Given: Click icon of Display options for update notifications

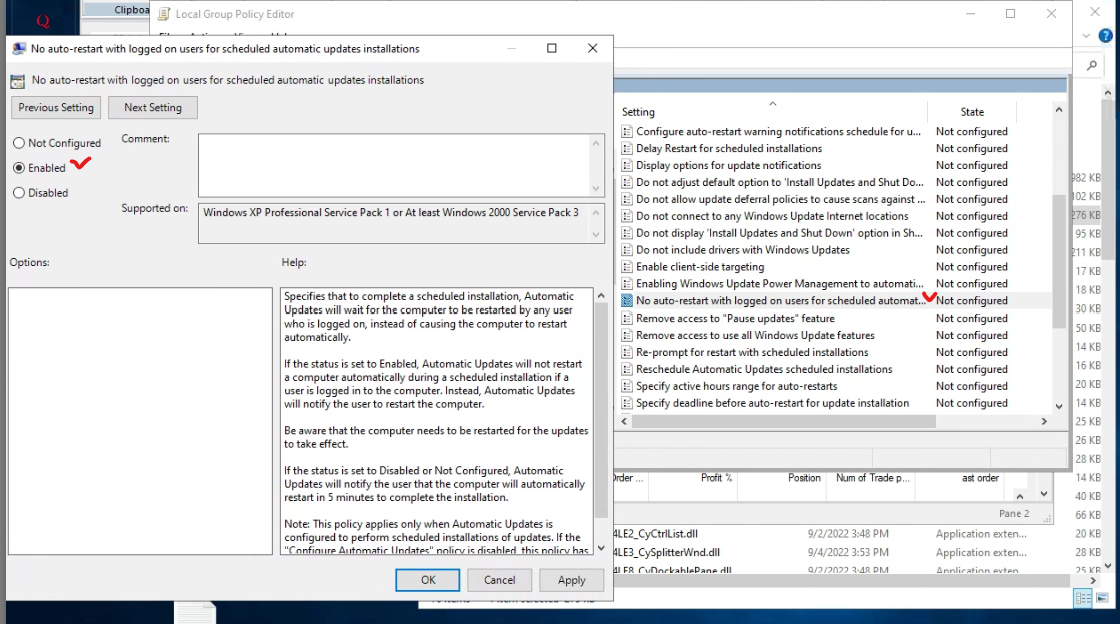Looking at the screenshot, I should pos(627,166).
